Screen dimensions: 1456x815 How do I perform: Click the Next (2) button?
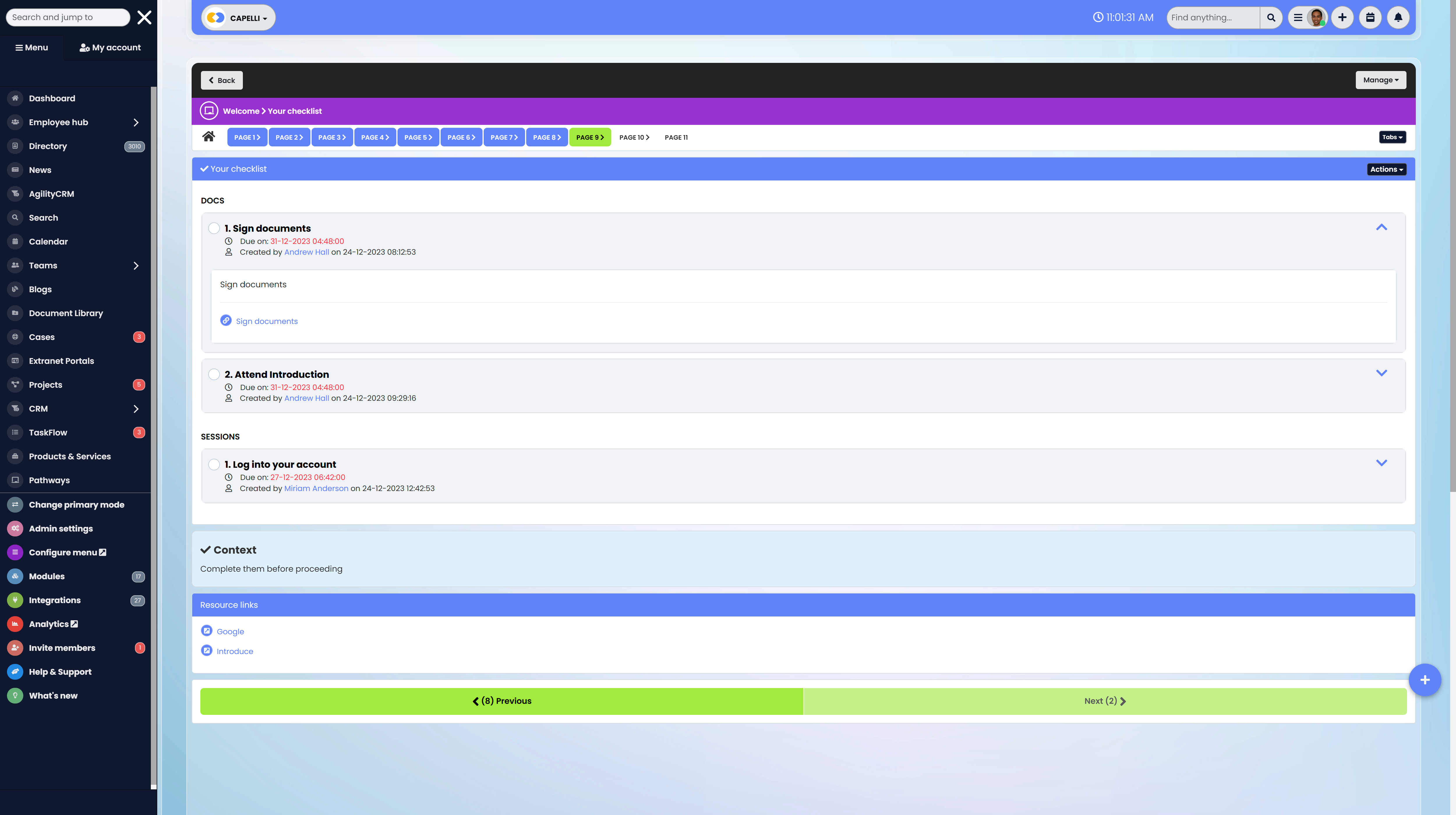1105,701
